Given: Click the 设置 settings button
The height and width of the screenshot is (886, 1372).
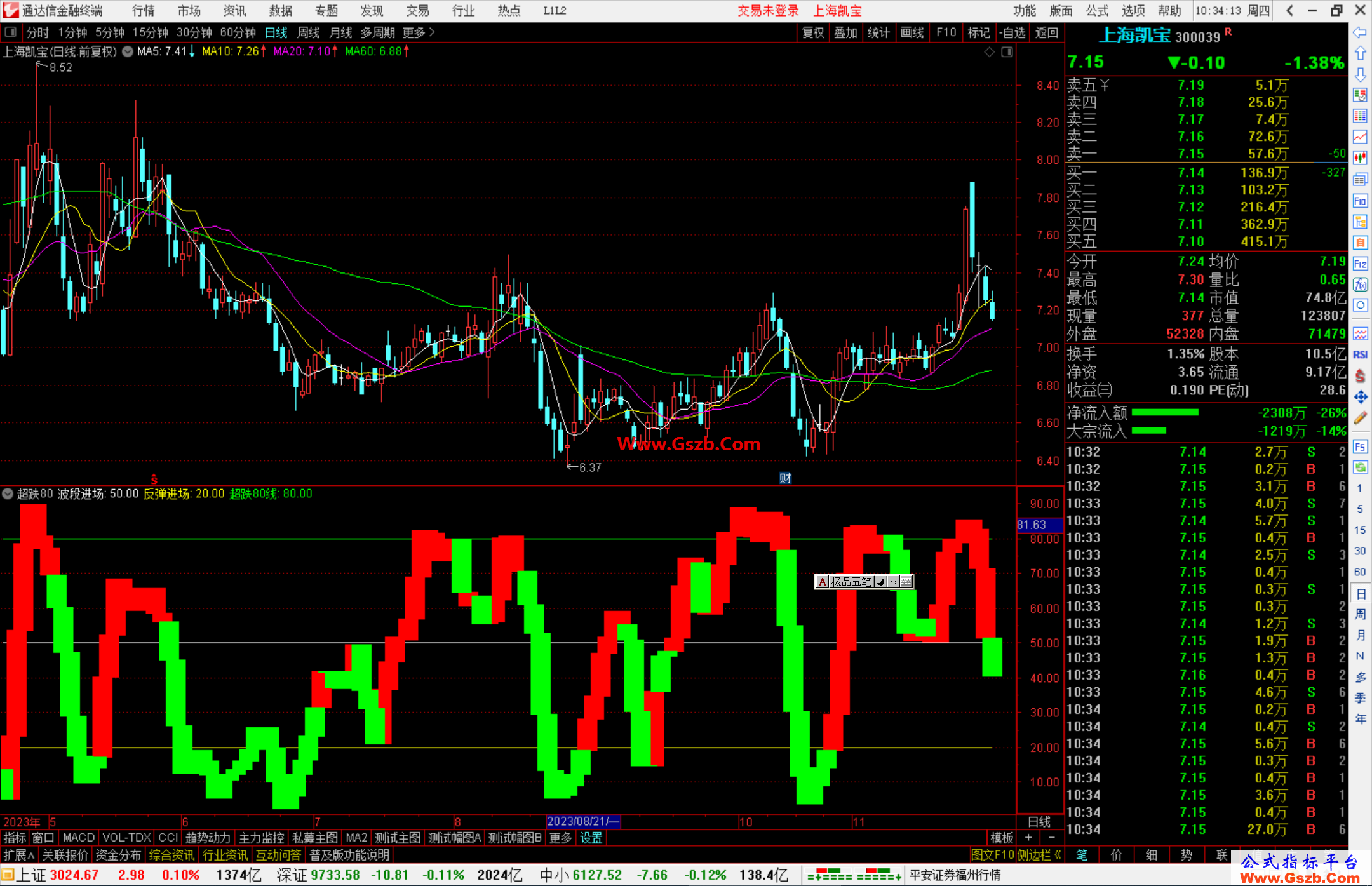Looking at the screenshot, I should tap(591, 838).
